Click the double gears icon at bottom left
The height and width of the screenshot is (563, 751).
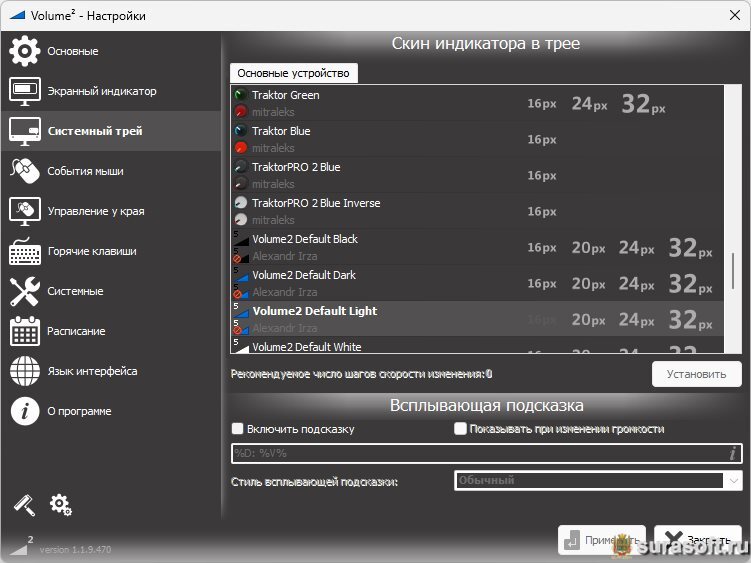point(61,505)
